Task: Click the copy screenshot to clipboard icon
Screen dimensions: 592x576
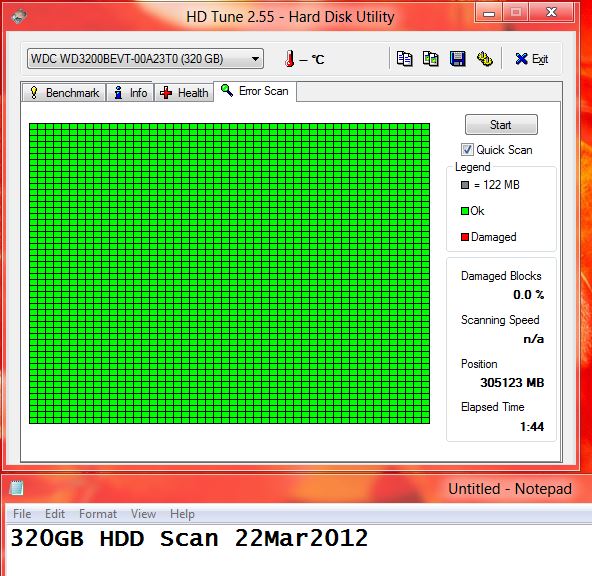Action: [x=431, y=59]
